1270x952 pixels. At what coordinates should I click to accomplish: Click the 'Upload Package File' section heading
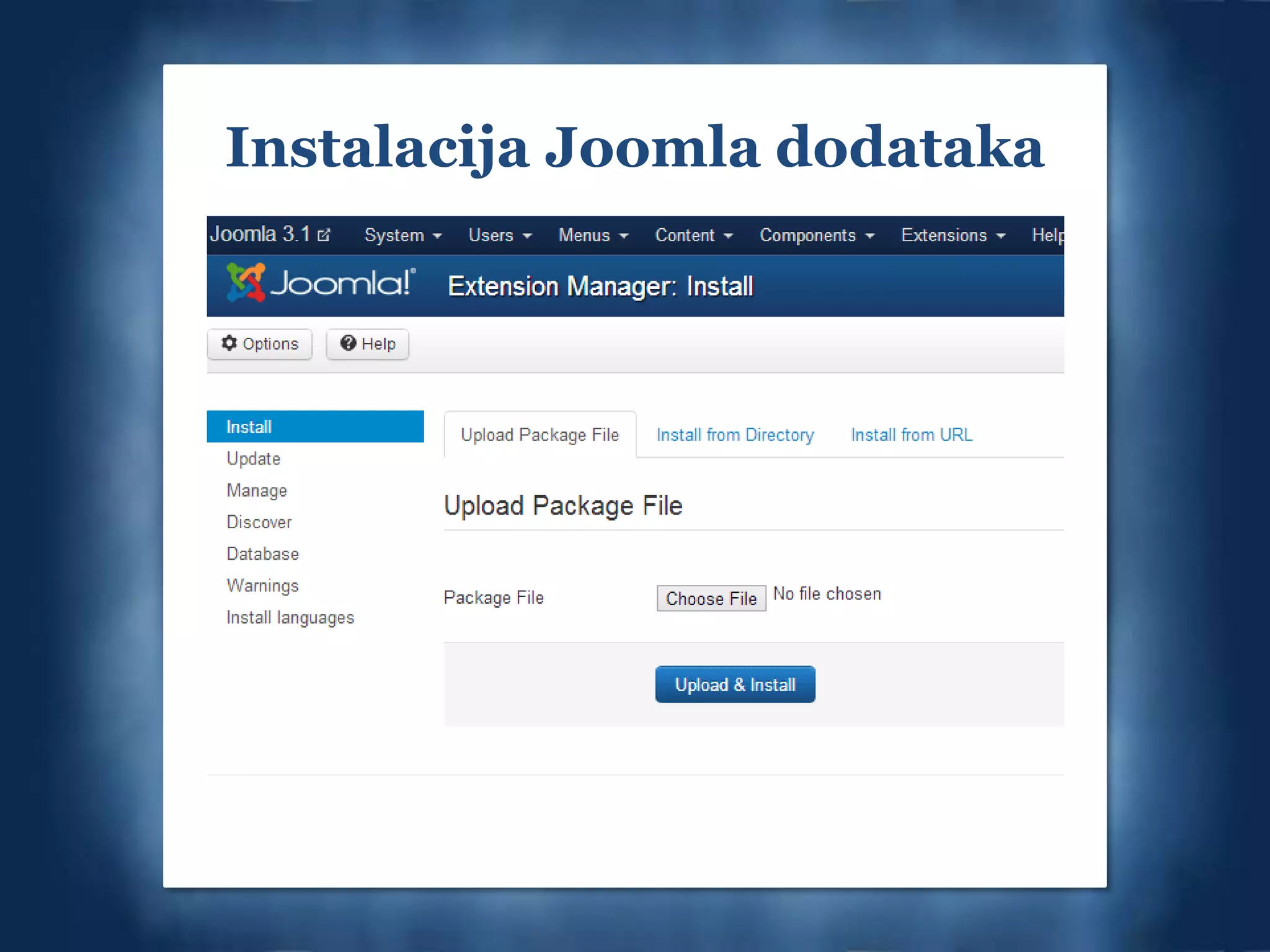(563, 506)
